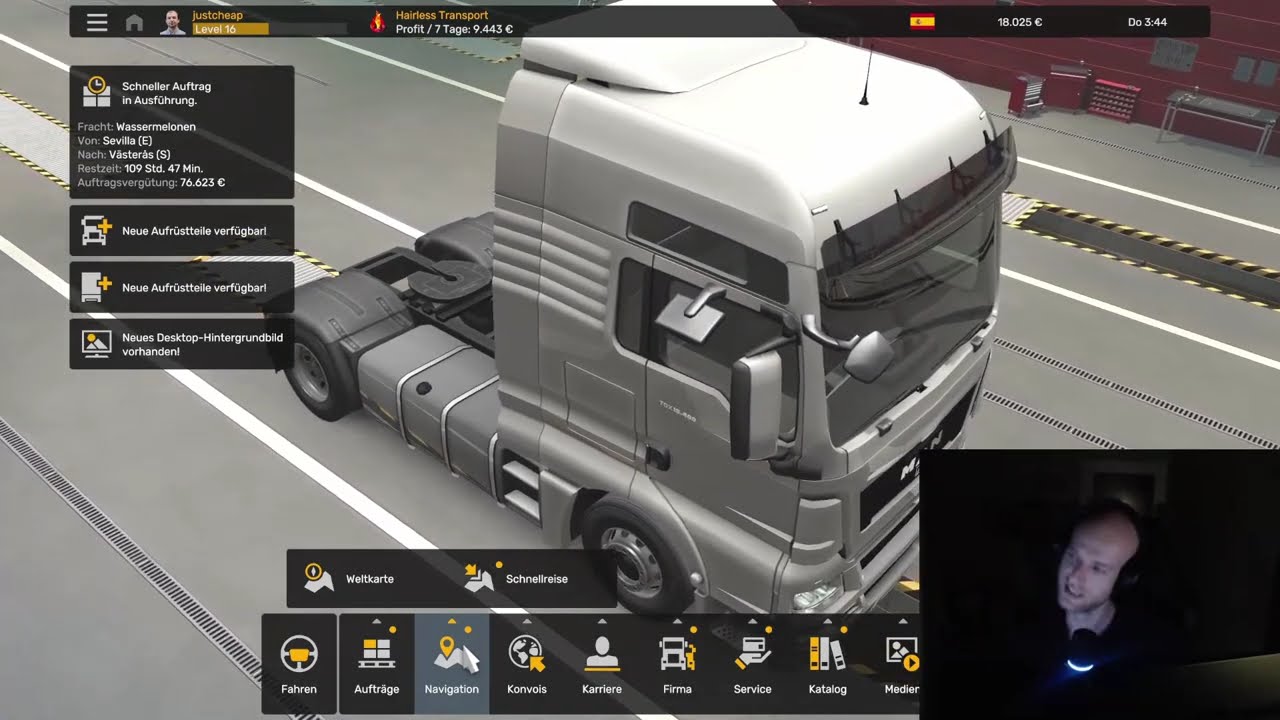Image resolution: width=1280 pixels, height=720 pixels.
Task: Click Auftragsvergütung: 76.623 € line
Action: pos(151,183)
